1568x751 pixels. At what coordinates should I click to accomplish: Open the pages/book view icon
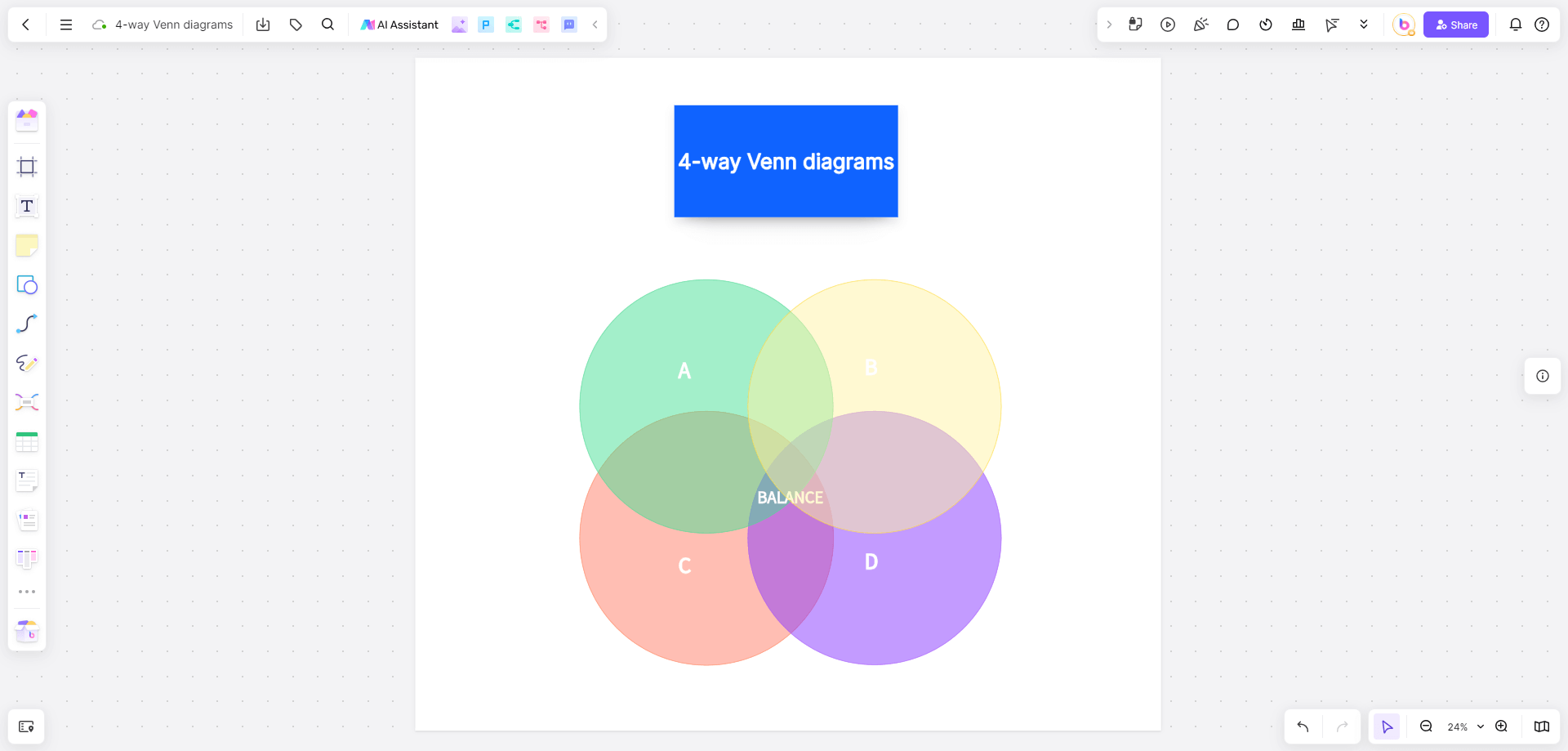pos(1542,726)
